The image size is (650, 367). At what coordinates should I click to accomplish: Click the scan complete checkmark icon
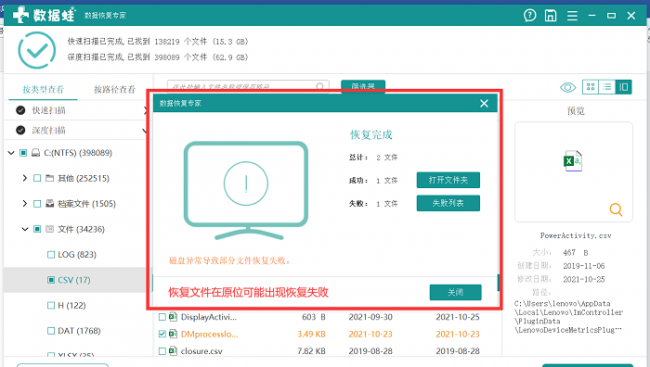[37, 50]
